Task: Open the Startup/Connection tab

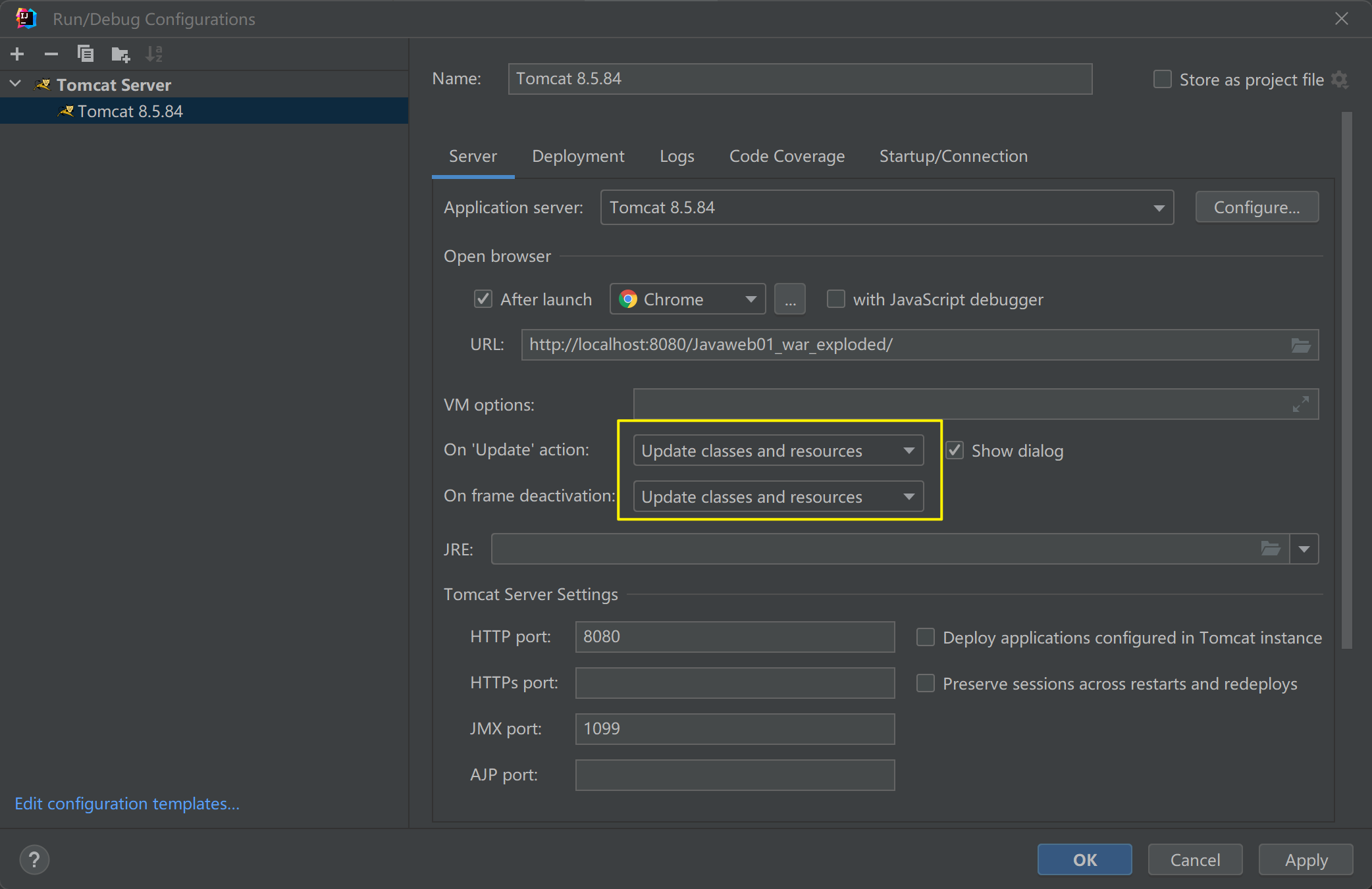Action: [x=953, y=156]
